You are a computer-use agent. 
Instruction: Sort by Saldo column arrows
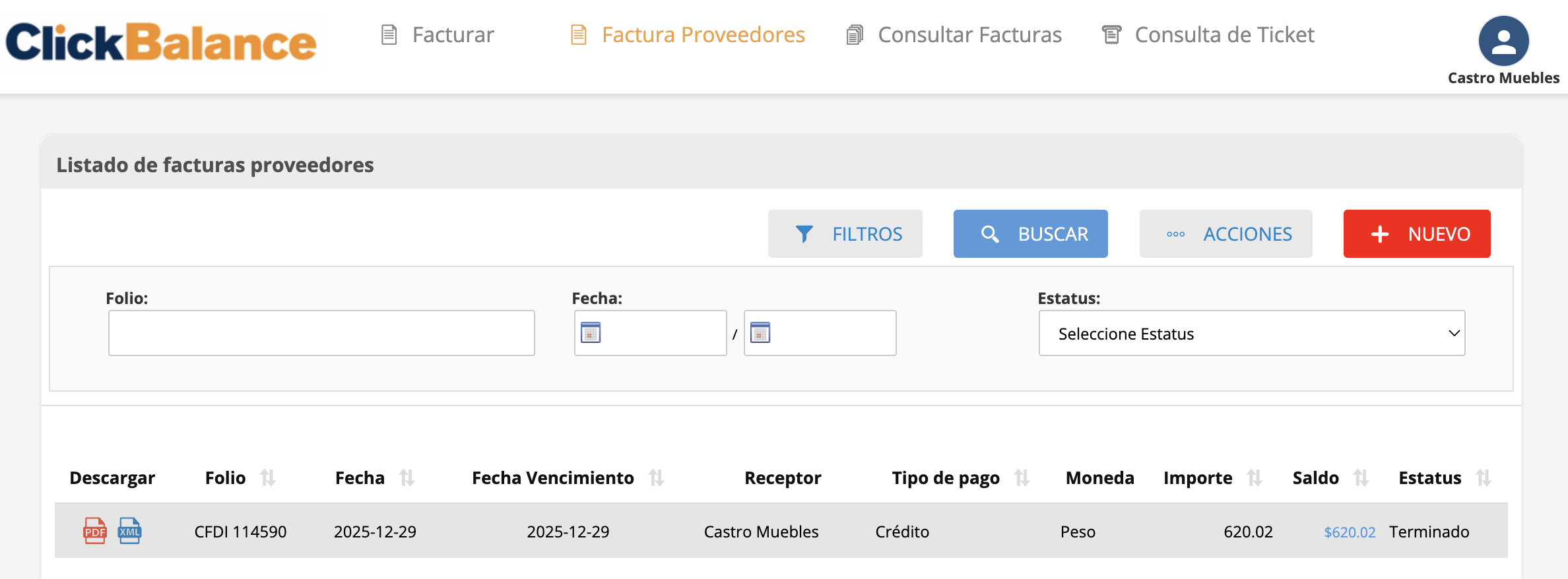(1361, 477)
